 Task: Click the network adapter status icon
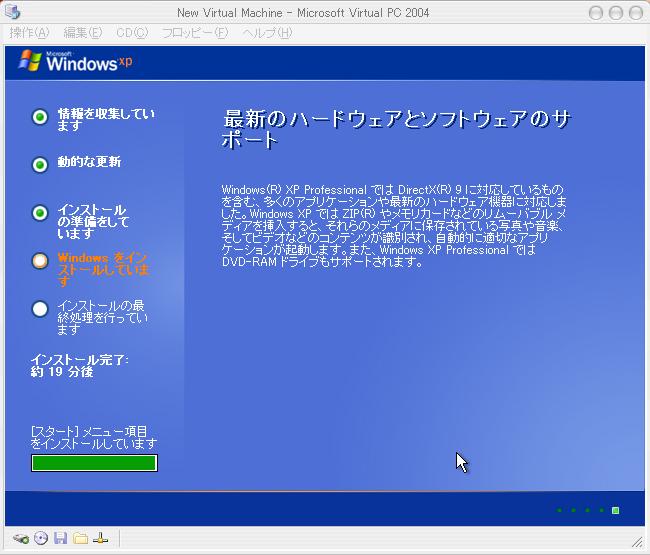click(x=100, y=538)
